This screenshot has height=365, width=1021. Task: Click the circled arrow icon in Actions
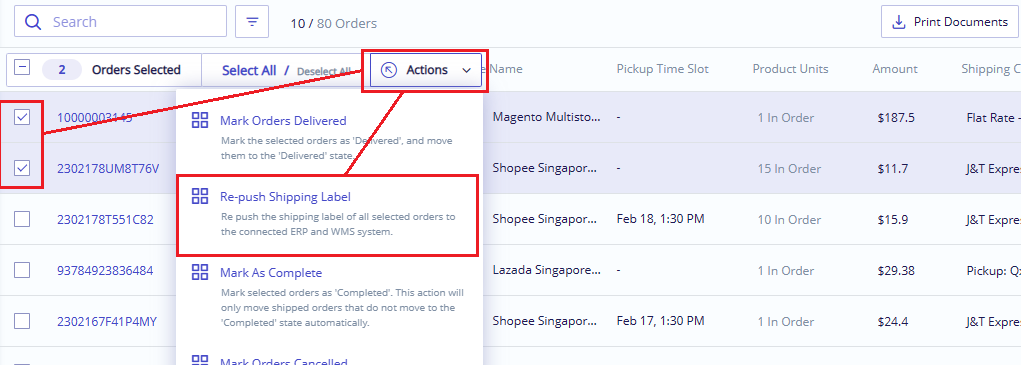[x=389, y=70]
